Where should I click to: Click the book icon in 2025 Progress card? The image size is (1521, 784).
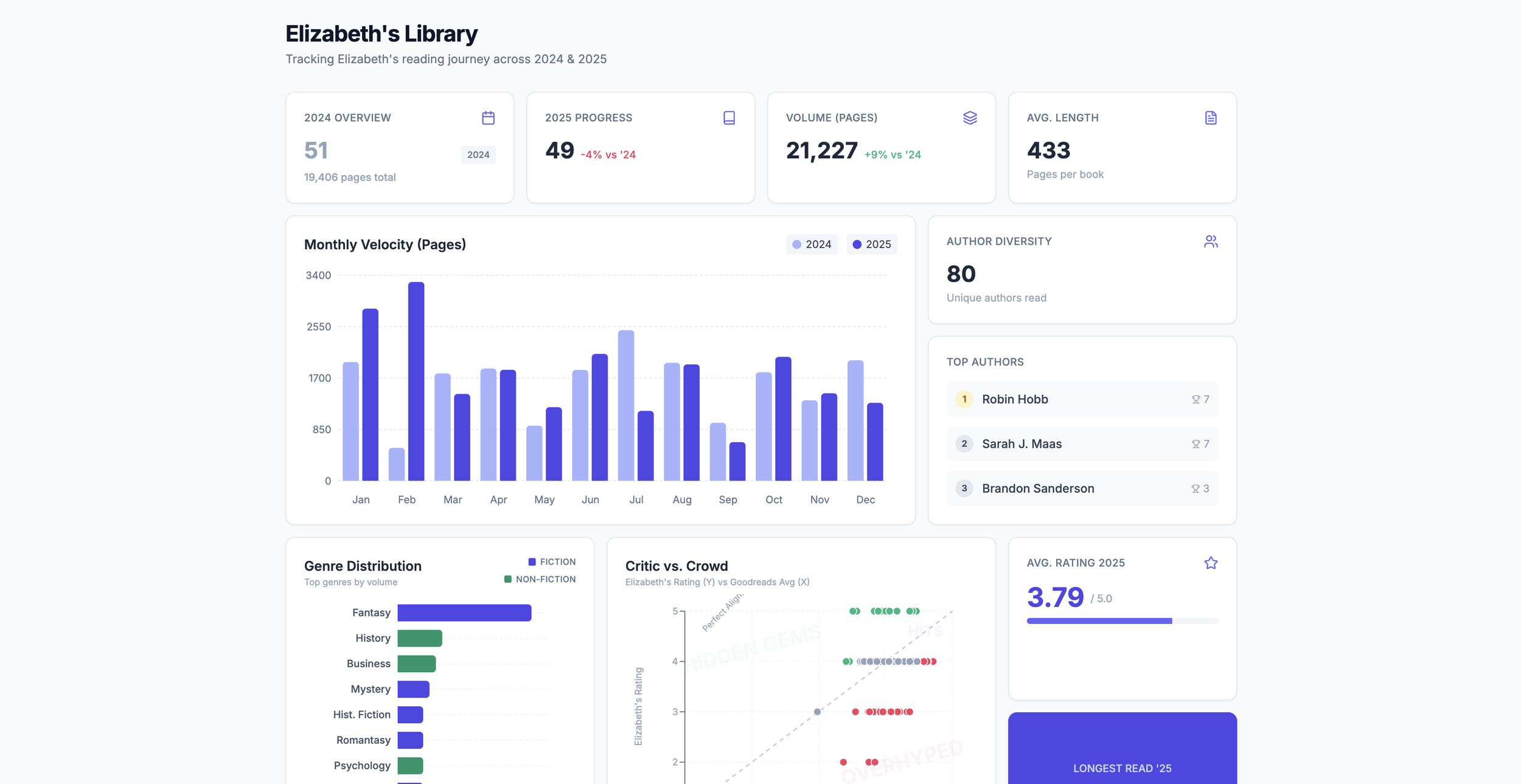click(x=729, y=118)
